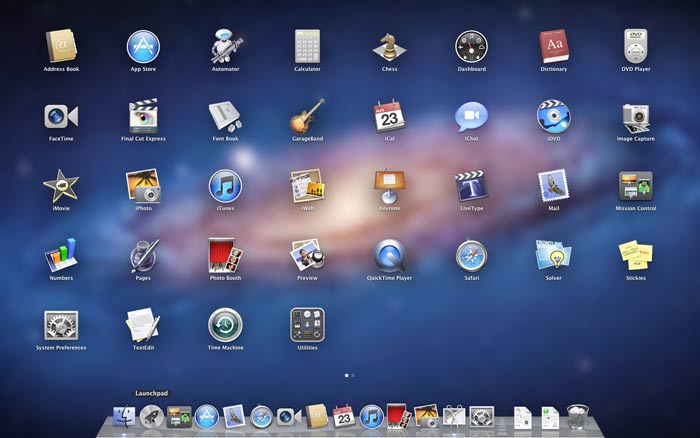Open FaceTime camera icon in the Dock
Image resolution: width=700 pixels, height=438 pixels.
(x=289, y=417)
